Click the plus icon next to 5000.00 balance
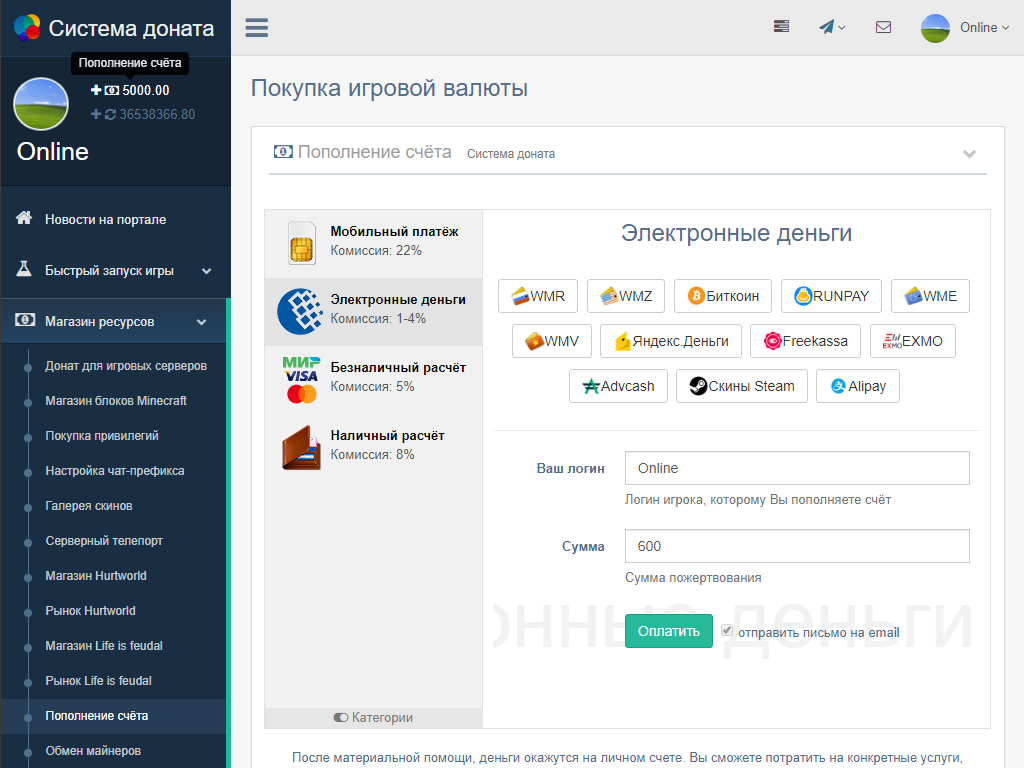This screenshot has height=768, width=1024. point(96,90)
